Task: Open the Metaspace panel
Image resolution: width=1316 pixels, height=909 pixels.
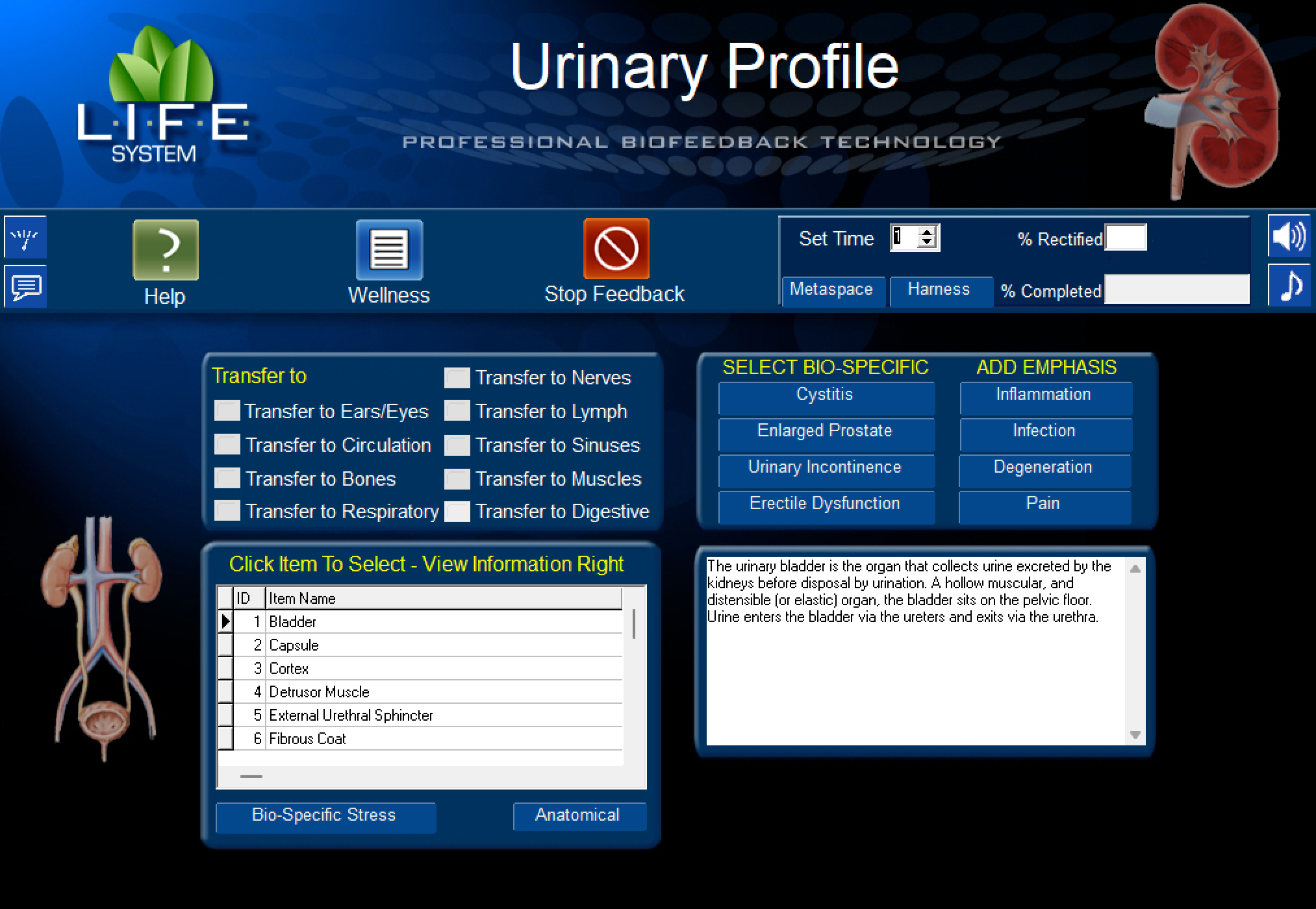Action: pos(833,290)
